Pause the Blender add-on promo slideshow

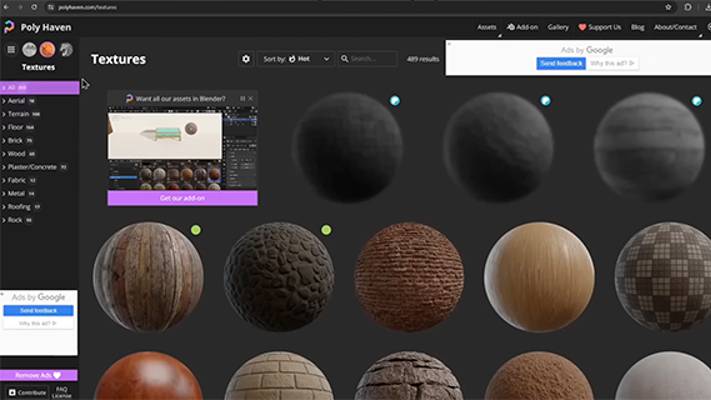[x=243, y=98]
